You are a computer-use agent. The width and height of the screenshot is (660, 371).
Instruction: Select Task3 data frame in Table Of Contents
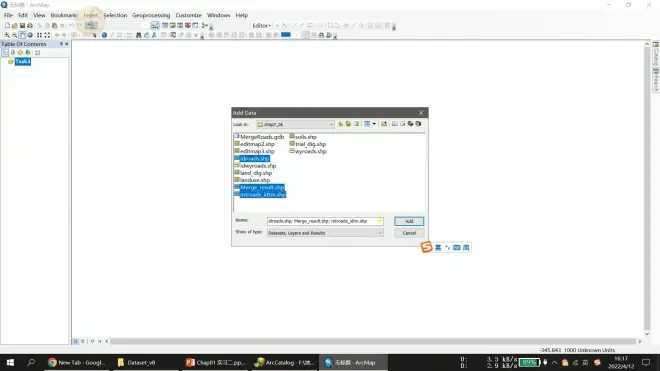click(x=23, y=61)
